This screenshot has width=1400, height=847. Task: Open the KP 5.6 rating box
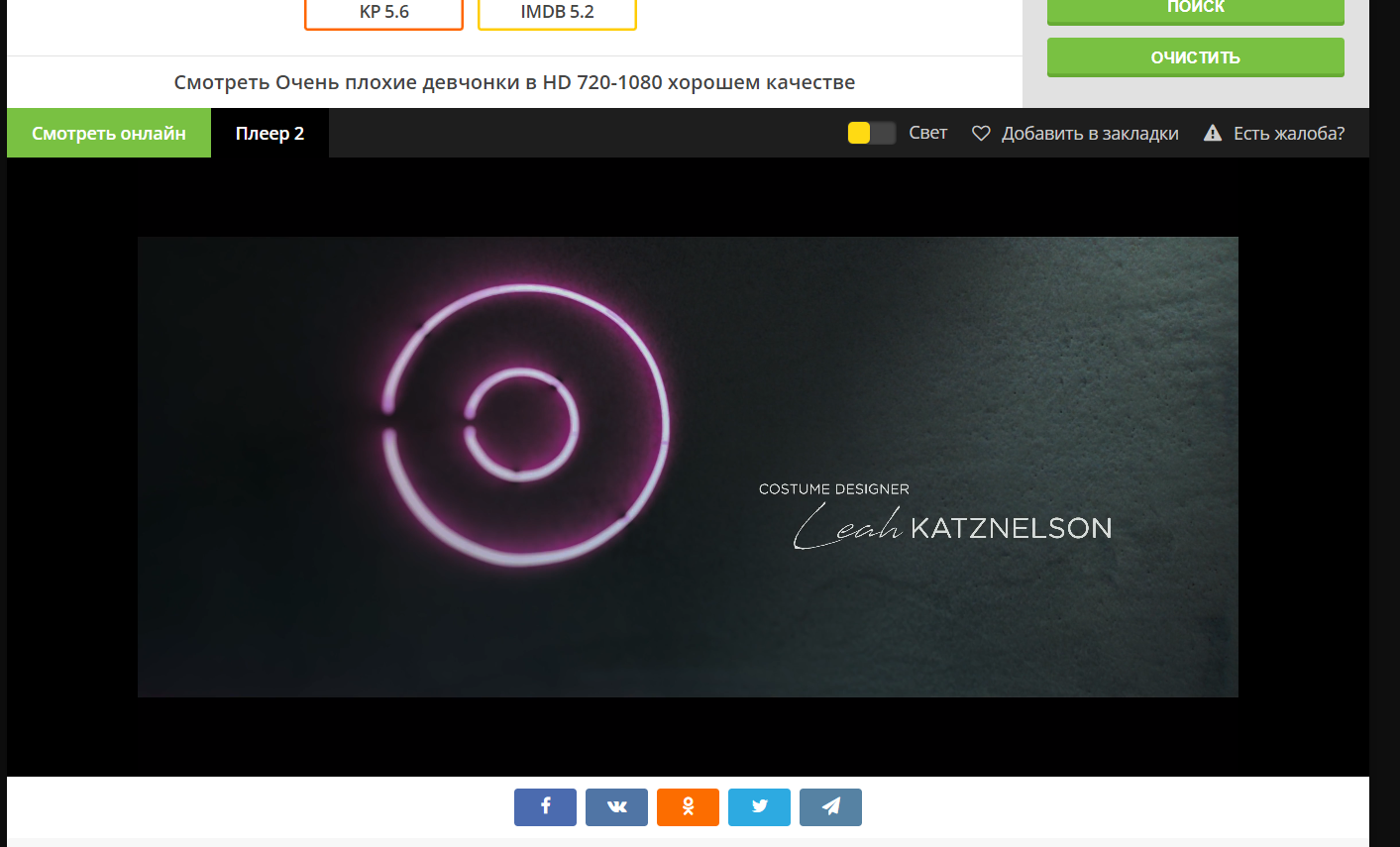click(383, 13)
